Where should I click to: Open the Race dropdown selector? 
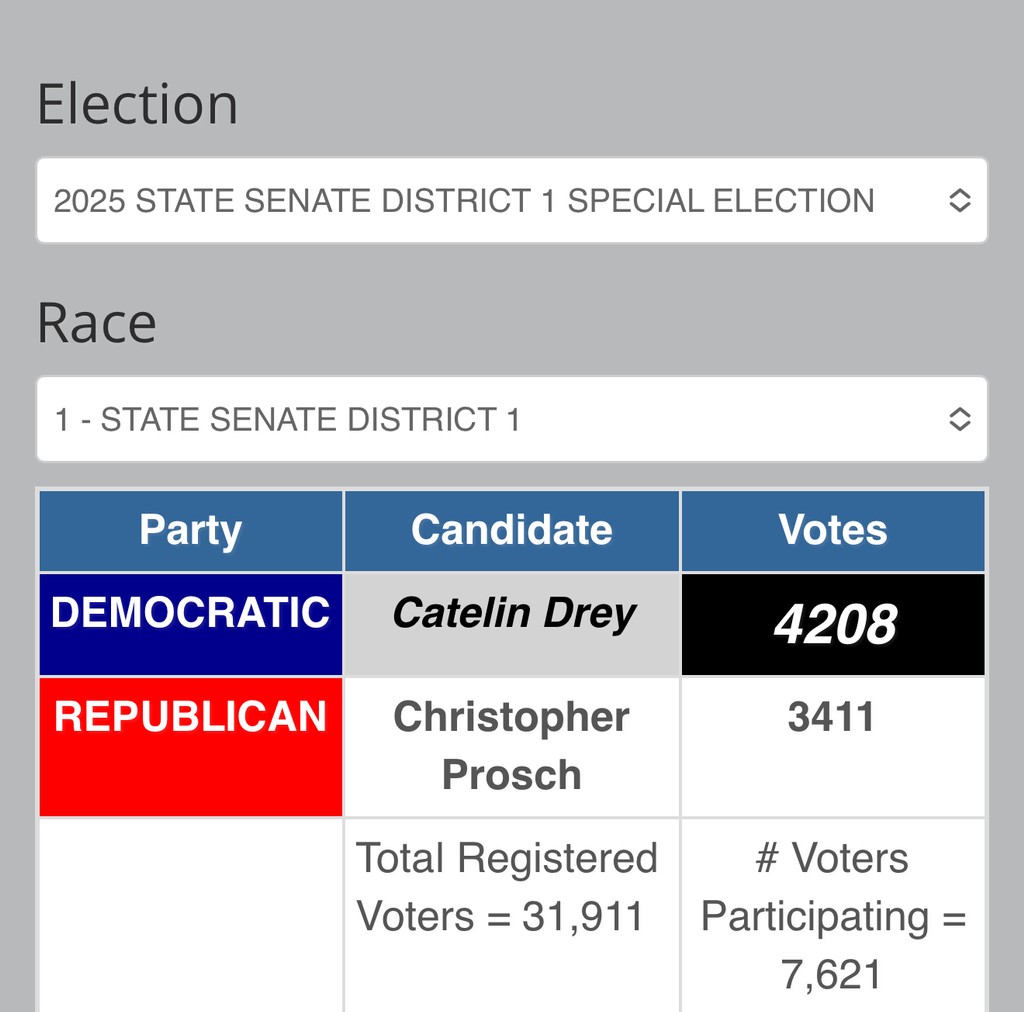point(512,419)
